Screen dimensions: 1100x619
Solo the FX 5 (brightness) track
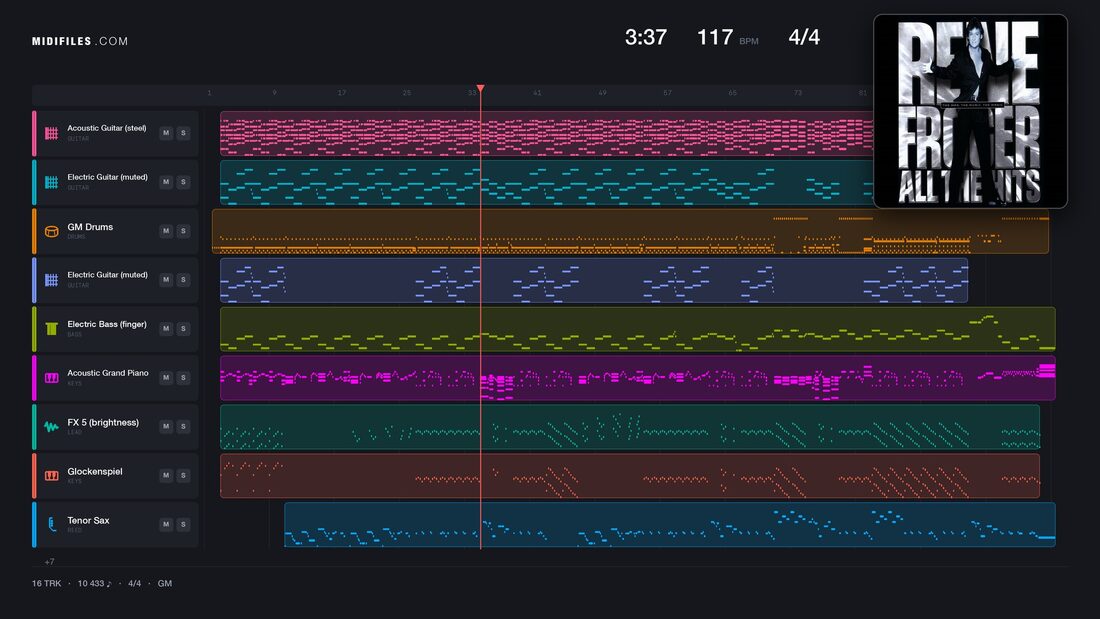183,426
